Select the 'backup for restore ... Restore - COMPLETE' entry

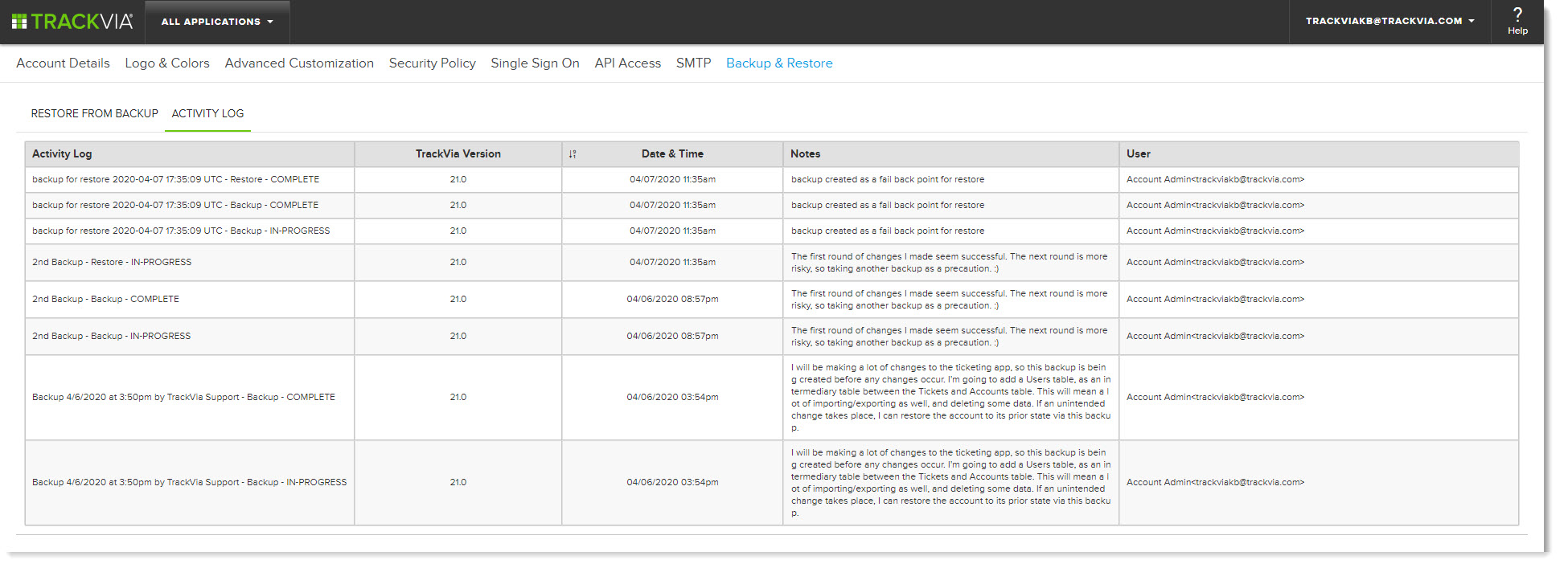175,180
